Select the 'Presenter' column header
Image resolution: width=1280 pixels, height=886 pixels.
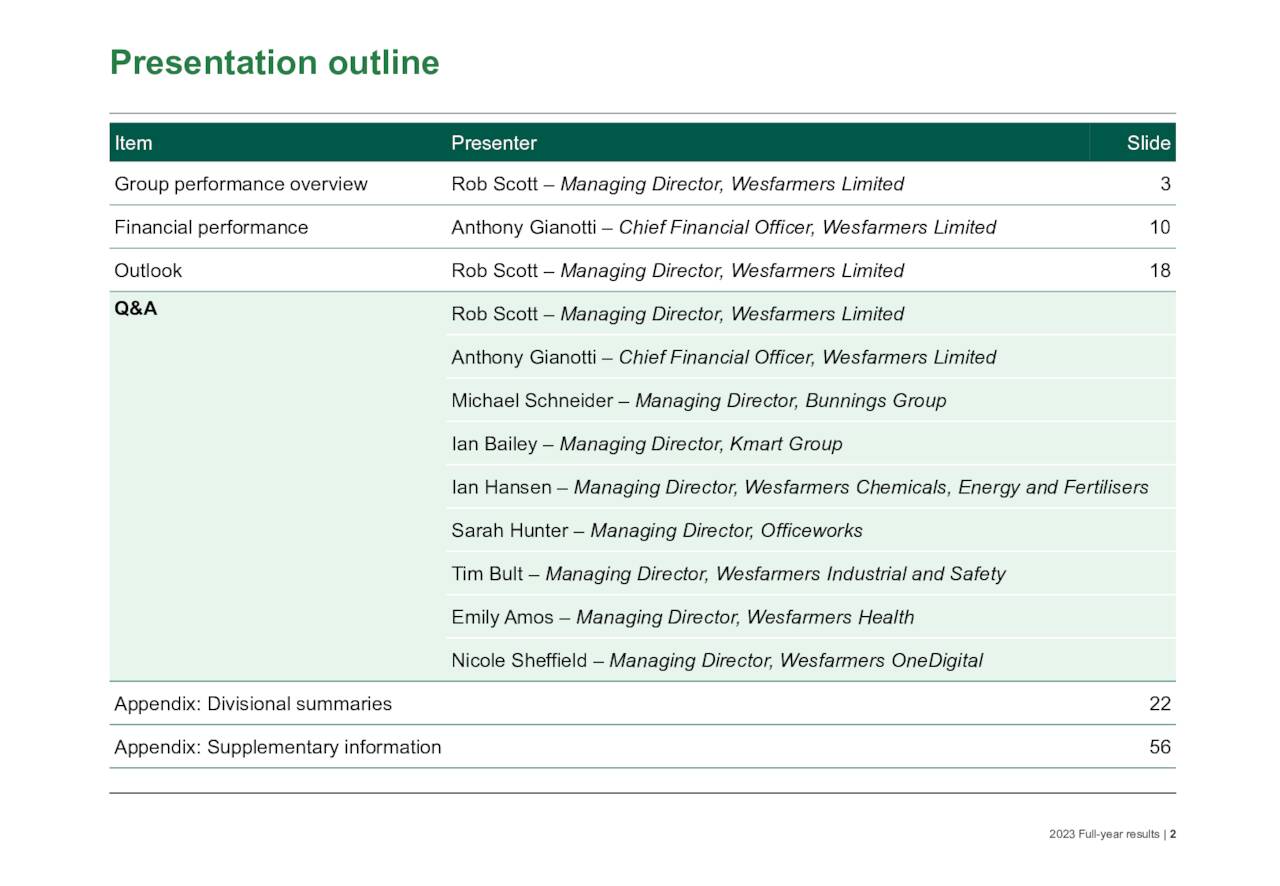494,143
